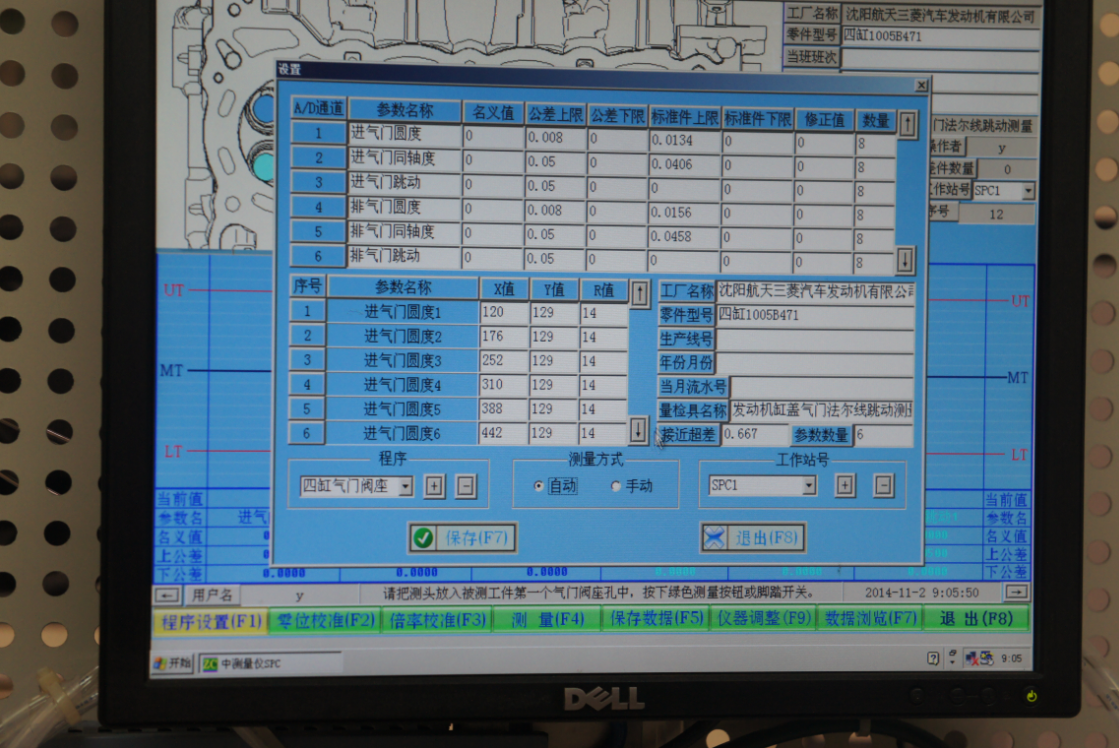This screenshot has width=1119, height=748.
Task: Open the Windows 开始 menu
Action: 173,663
